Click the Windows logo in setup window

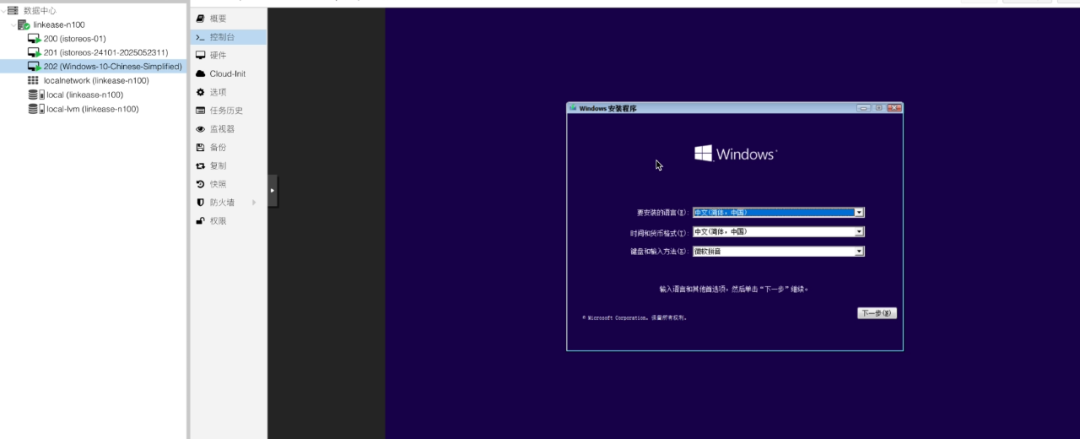tap(735, 154)
